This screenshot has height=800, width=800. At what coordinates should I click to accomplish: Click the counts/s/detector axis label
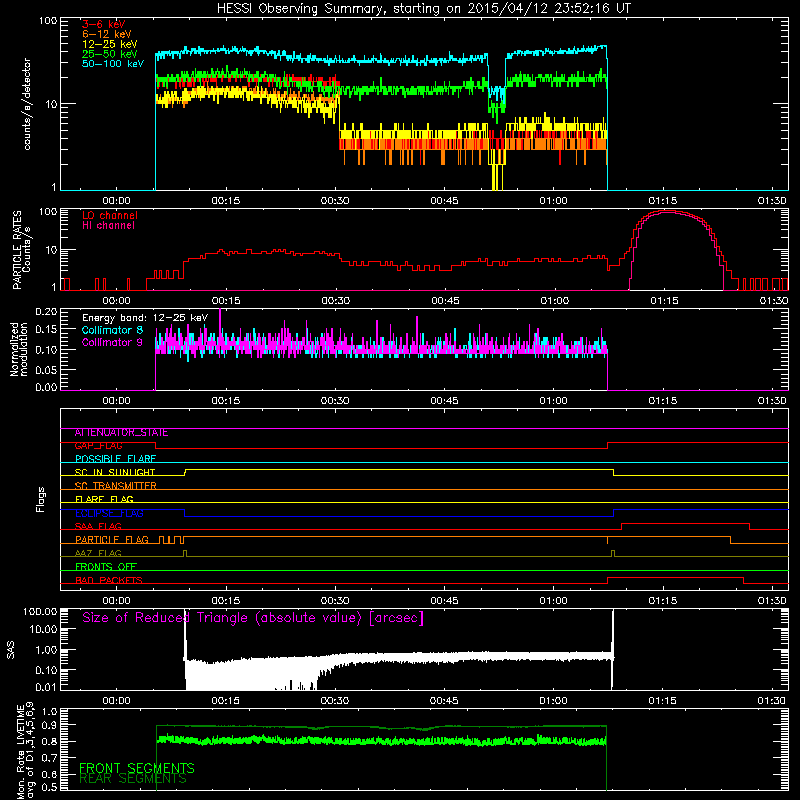(x=27, y=104)
